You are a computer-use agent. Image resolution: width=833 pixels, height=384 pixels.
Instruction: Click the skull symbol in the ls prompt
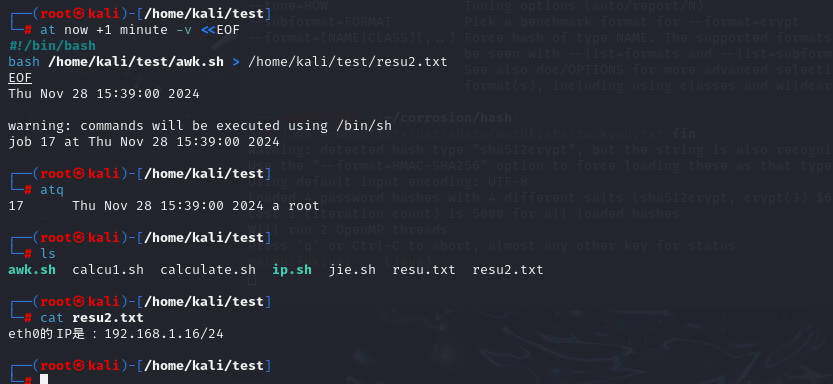(x=79, y=237)
